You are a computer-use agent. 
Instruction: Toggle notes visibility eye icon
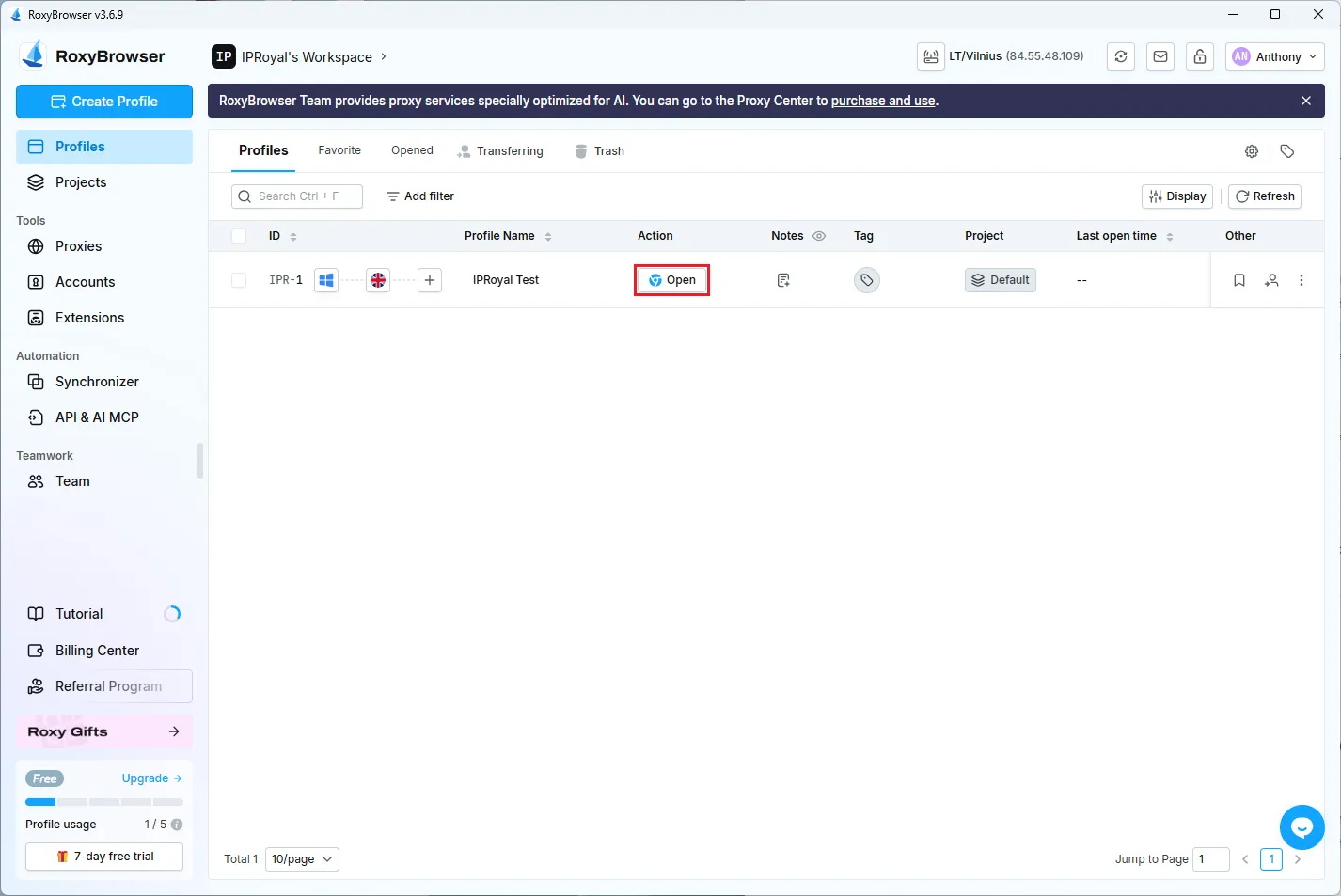[x=819, y=236]
